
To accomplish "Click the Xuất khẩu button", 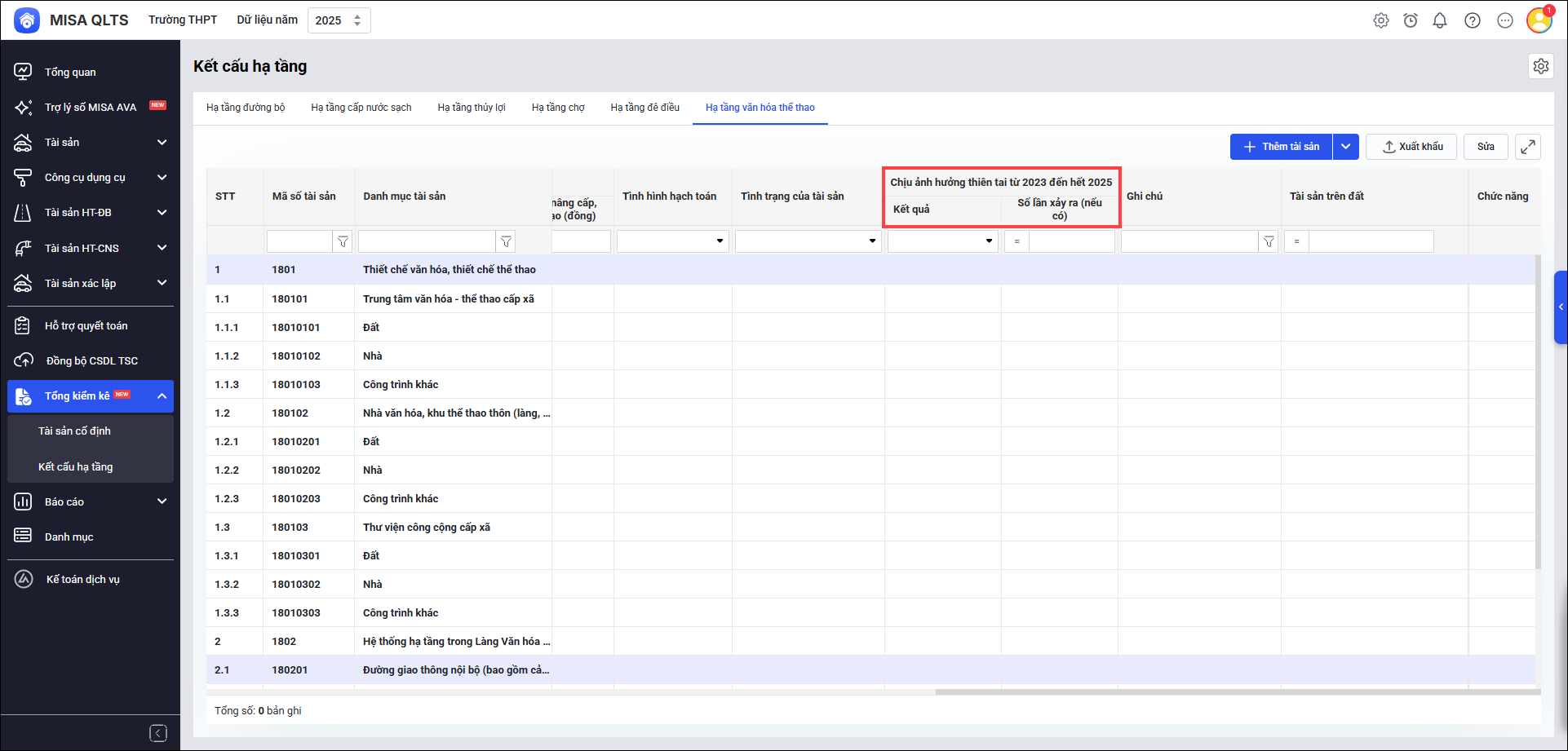I will (x=1411, y=147).
